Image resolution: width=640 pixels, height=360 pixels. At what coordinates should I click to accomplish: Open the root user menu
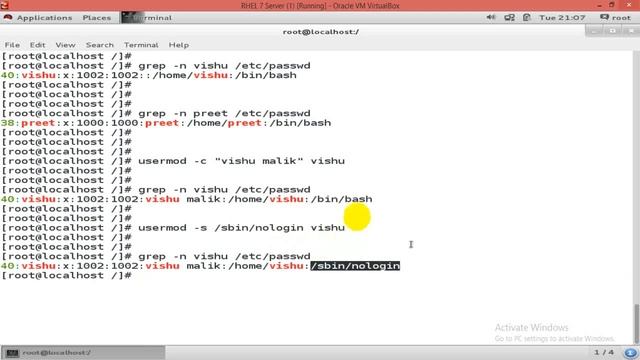click(x=616, y=18)
